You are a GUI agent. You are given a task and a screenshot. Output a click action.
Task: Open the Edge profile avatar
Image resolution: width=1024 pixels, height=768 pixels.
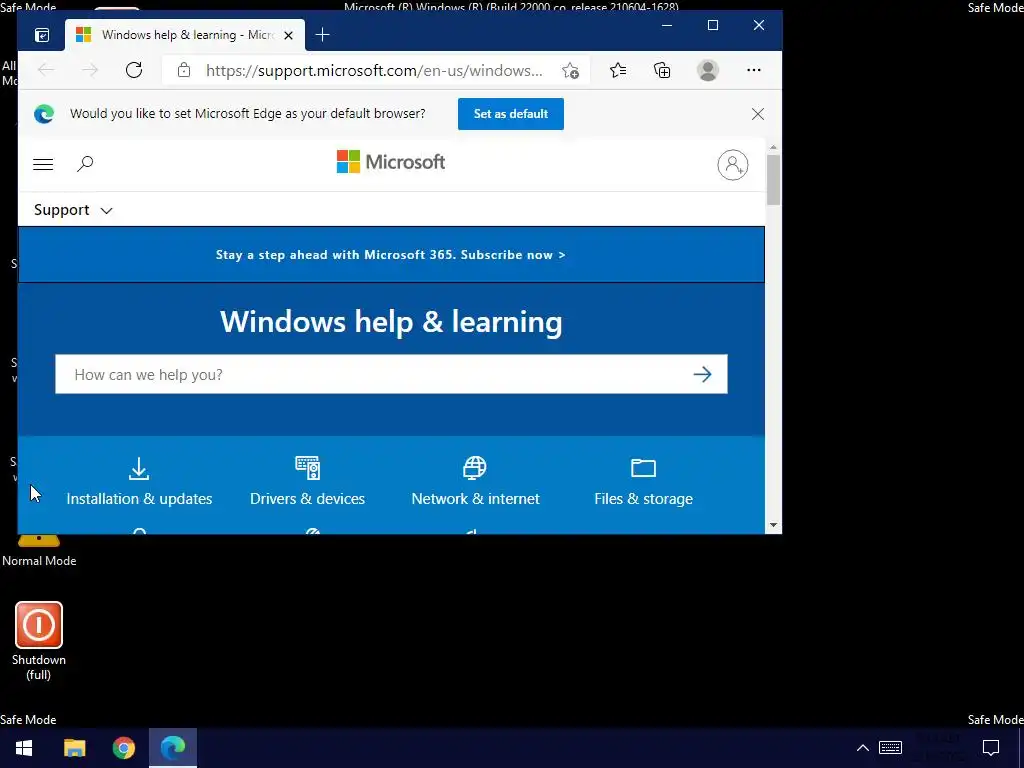click(708, 71)
